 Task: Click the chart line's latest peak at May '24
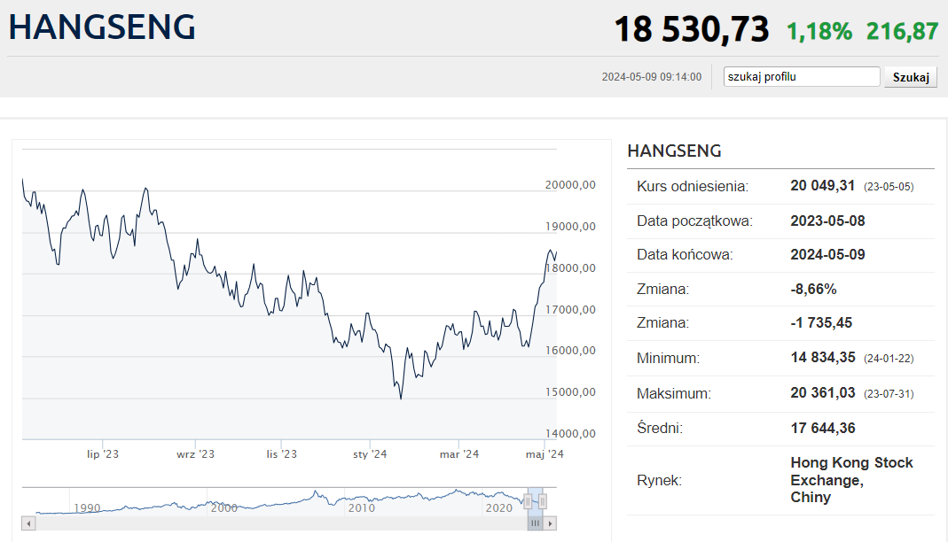[x=551, y=250]
